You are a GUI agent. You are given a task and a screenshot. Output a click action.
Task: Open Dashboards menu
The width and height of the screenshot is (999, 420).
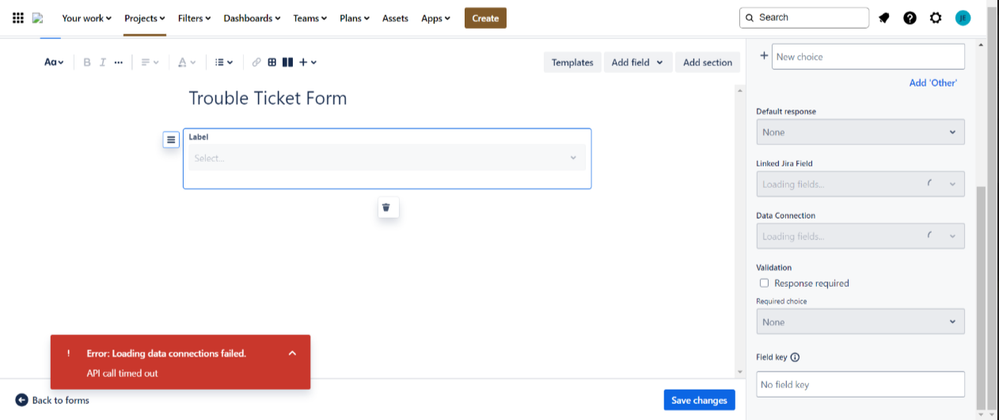[252, 18]
